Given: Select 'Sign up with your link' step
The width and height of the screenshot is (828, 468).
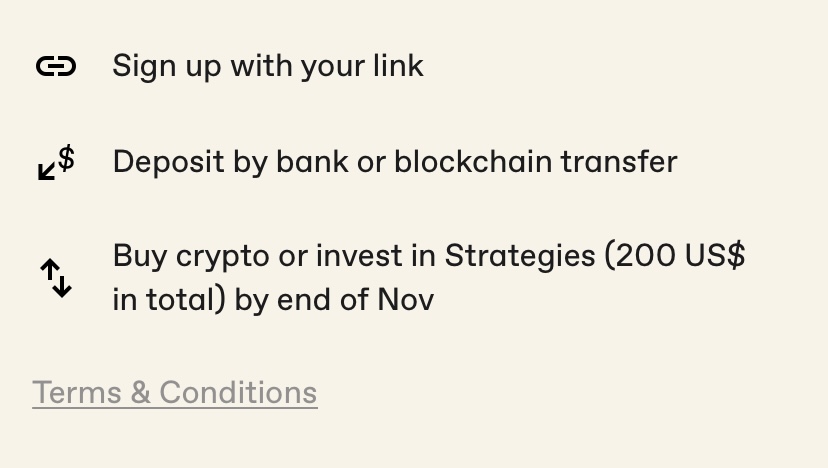Looking at the screenshot, I should click(268, 66).
